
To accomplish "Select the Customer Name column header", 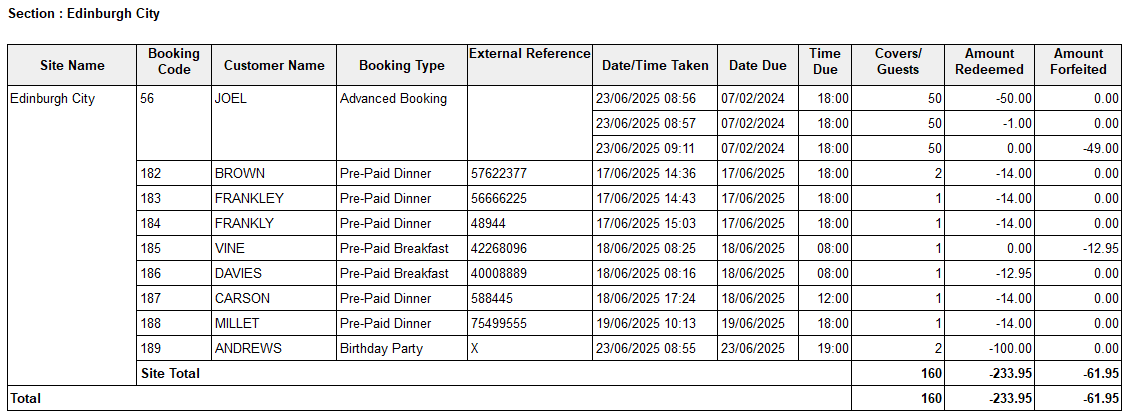I will [274, 66].
